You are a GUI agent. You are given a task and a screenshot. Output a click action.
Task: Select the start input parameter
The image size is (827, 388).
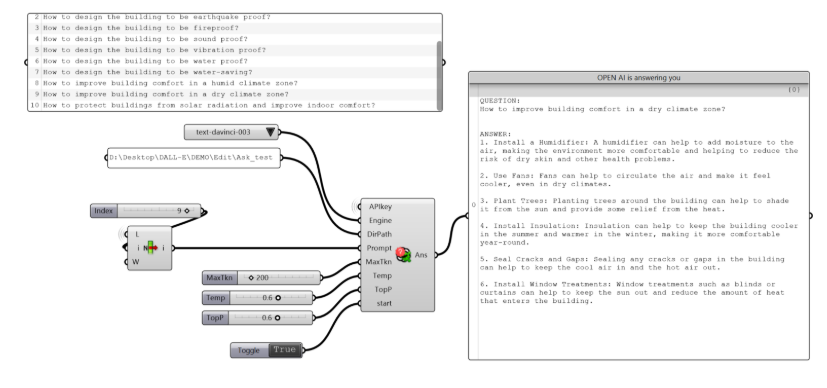[x=383, y=303]
